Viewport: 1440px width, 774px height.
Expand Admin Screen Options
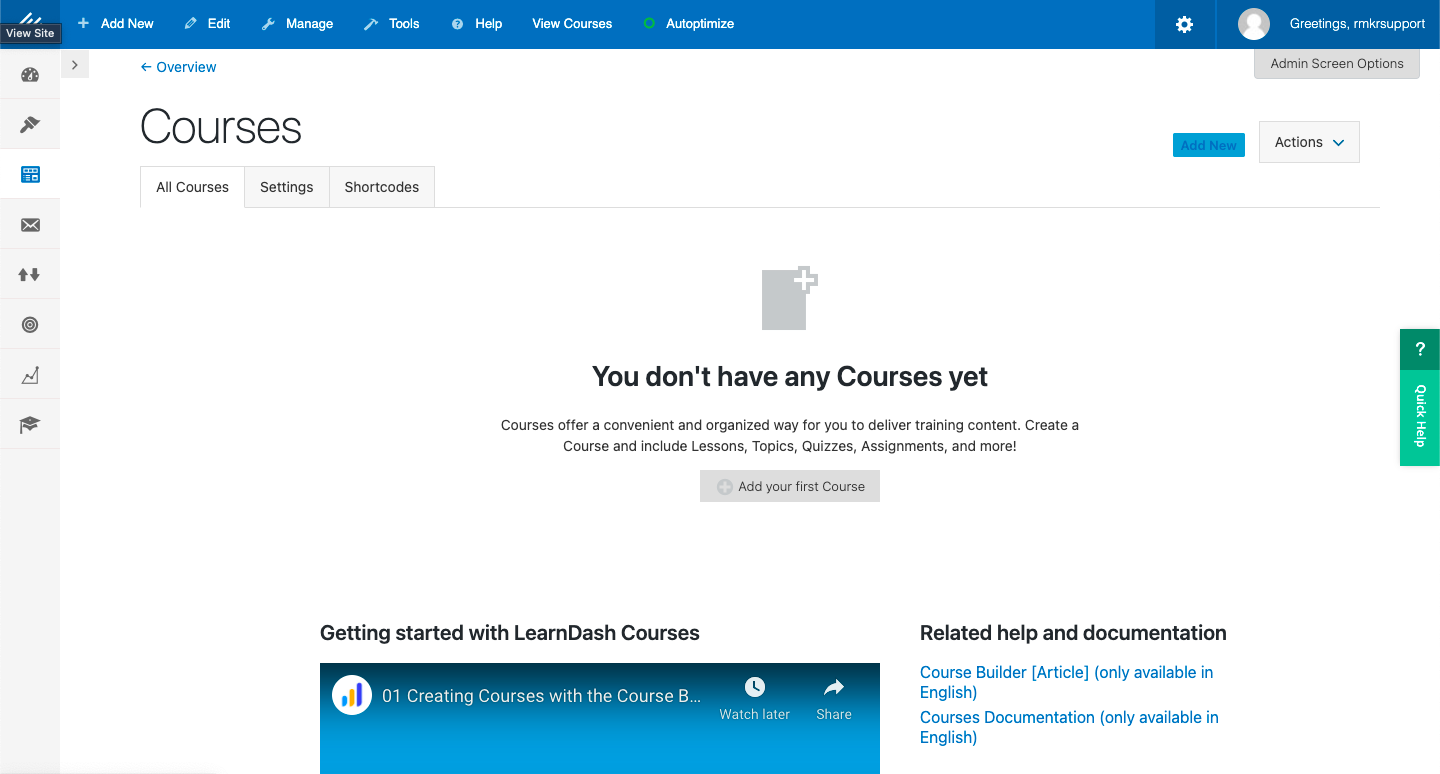coord(1336,63)
